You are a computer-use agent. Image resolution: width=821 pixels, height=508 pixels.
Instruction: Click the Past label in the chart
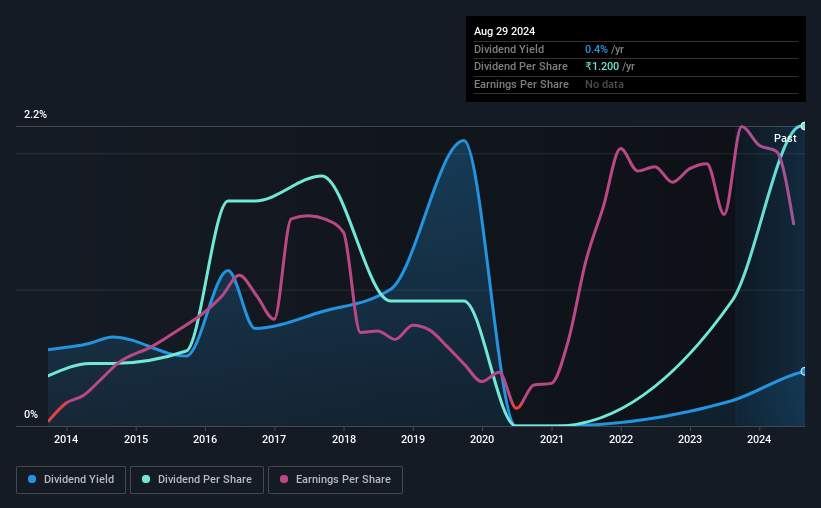(x=785, y=138)
